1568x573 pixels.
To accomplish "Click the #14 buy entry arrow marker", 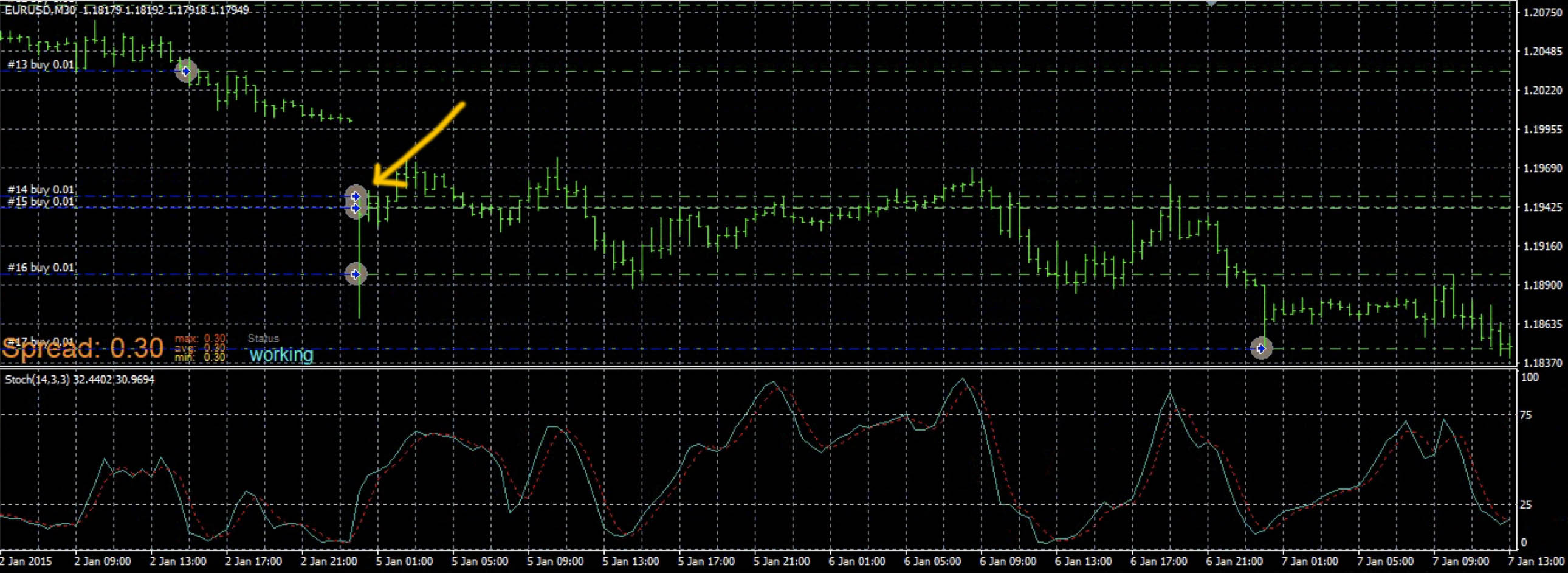I will 356,196.
